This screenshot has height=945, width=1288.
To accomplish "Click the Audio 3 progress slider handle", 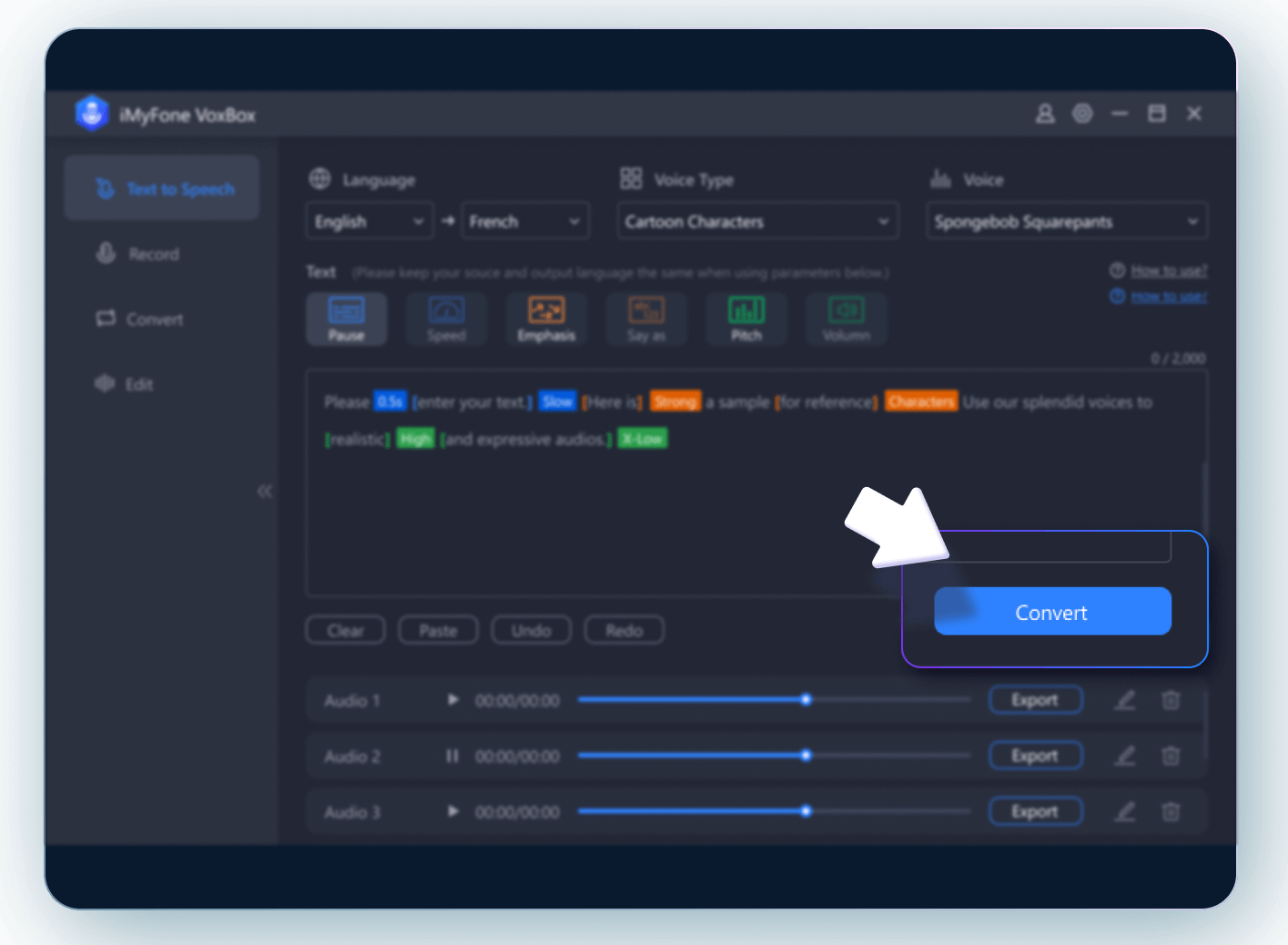I will pyautogui.click(x=806, y=811).
